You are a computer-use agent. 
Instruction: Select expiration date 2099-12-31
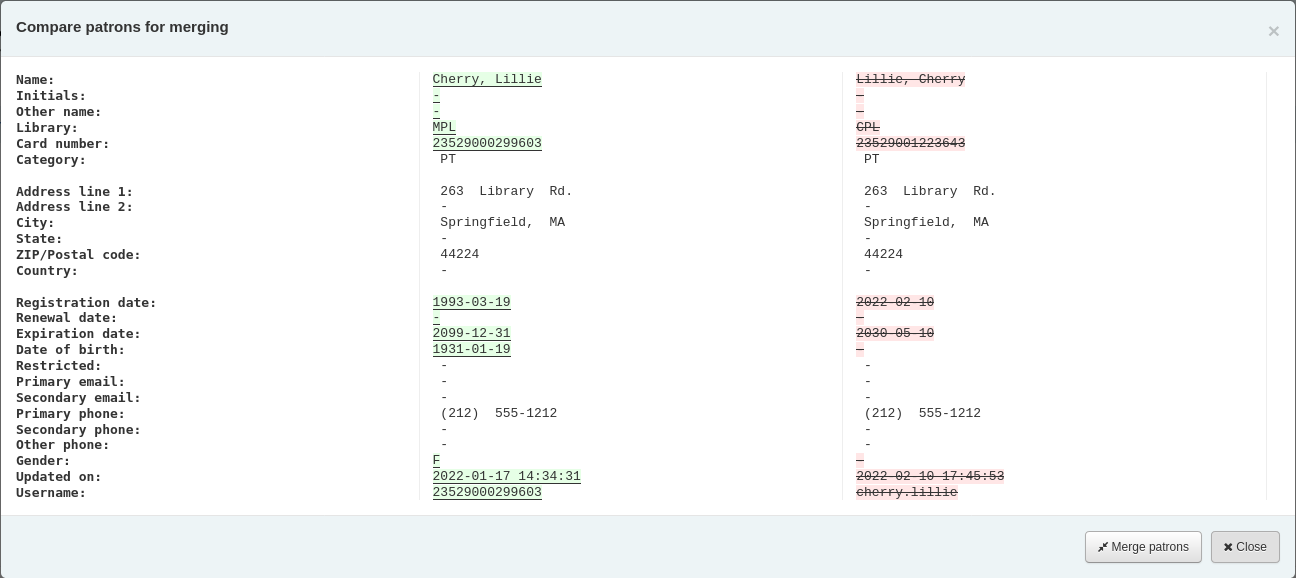pos(471,333)
